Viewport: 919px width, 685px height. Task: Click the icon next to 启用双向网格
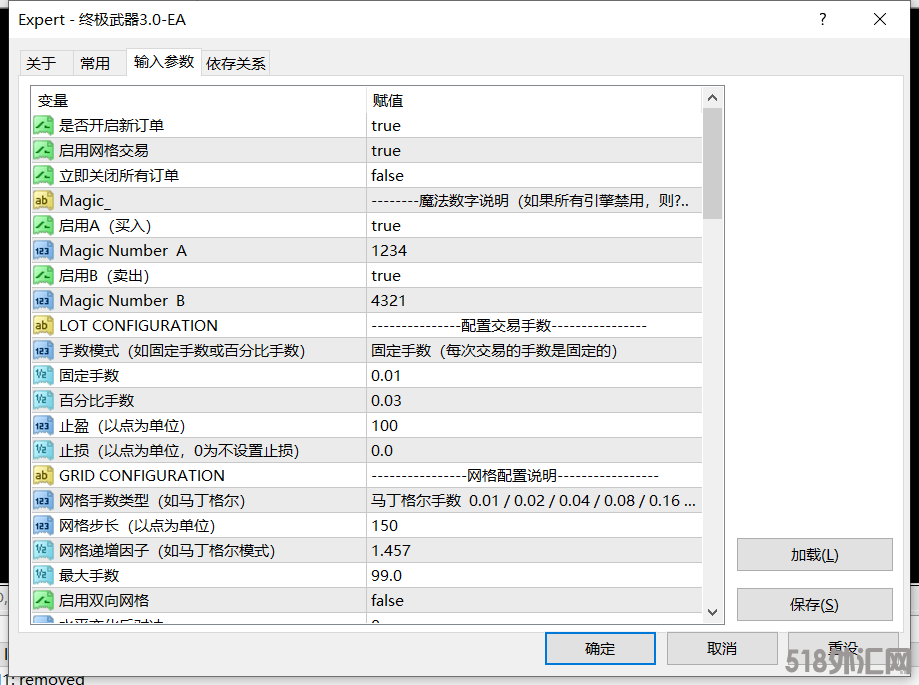[43, 601]
